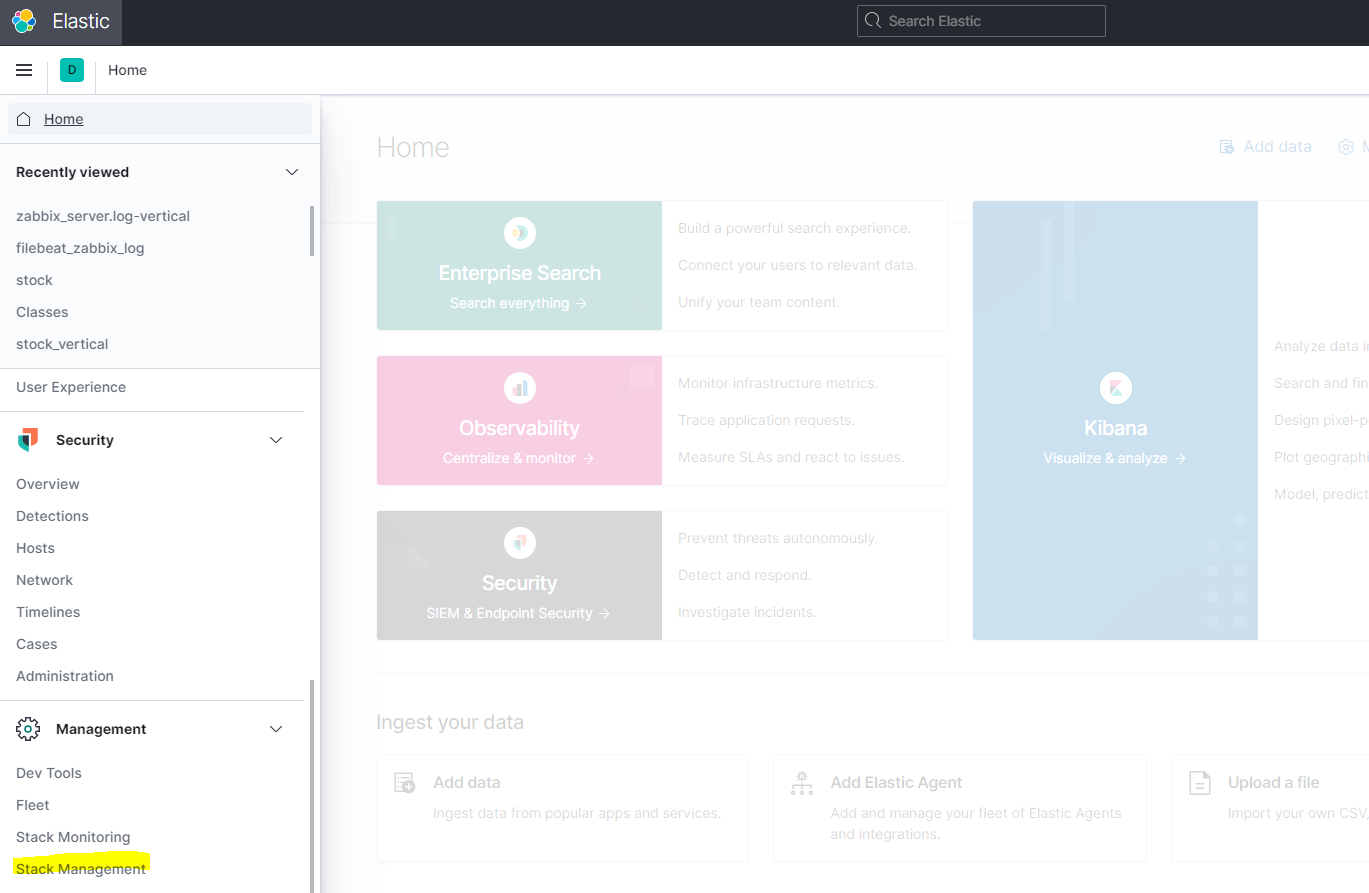Click the Management section heading

tap(101, 729)
